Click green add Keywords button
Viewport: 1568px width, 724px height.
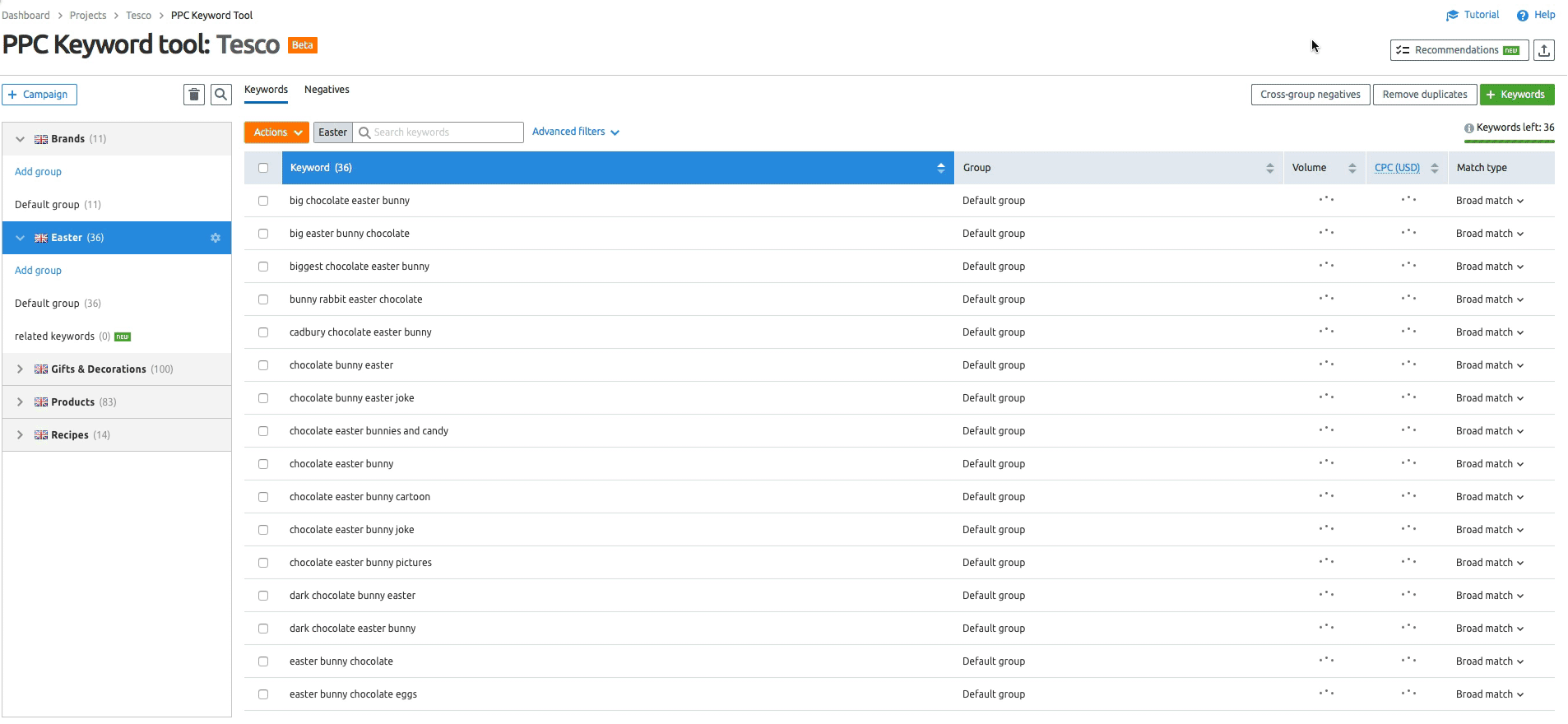coord(1517,95)
